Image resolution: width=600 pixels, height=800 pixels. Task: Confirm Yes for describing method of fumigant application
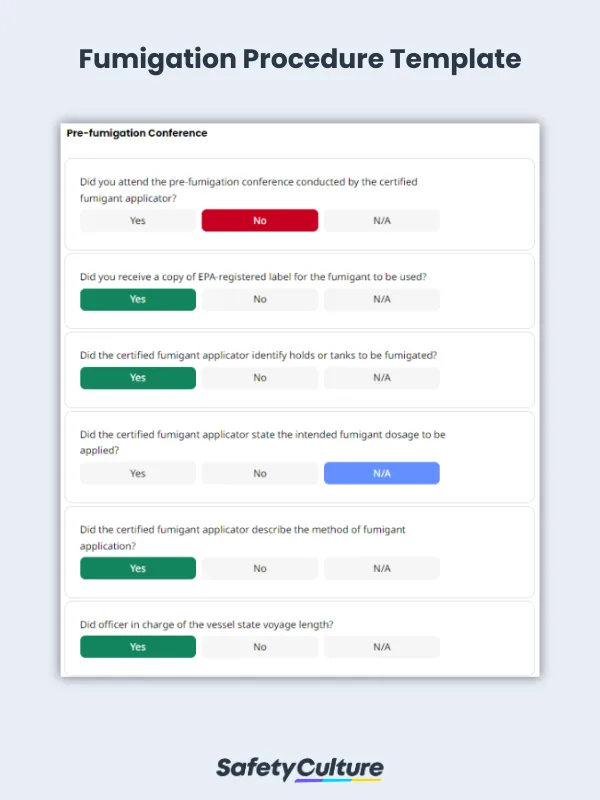tap(137, 567)
